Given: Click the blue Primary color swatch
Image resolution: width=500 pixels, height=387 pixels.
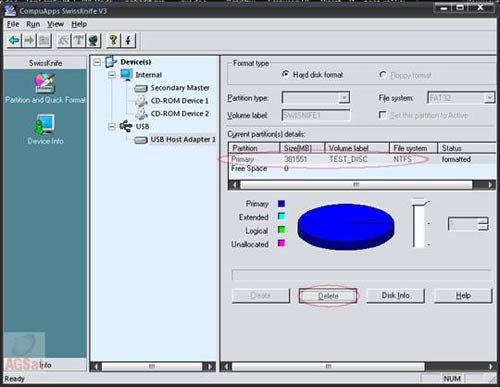Looking at the screenshot, I should pos(282,204).
